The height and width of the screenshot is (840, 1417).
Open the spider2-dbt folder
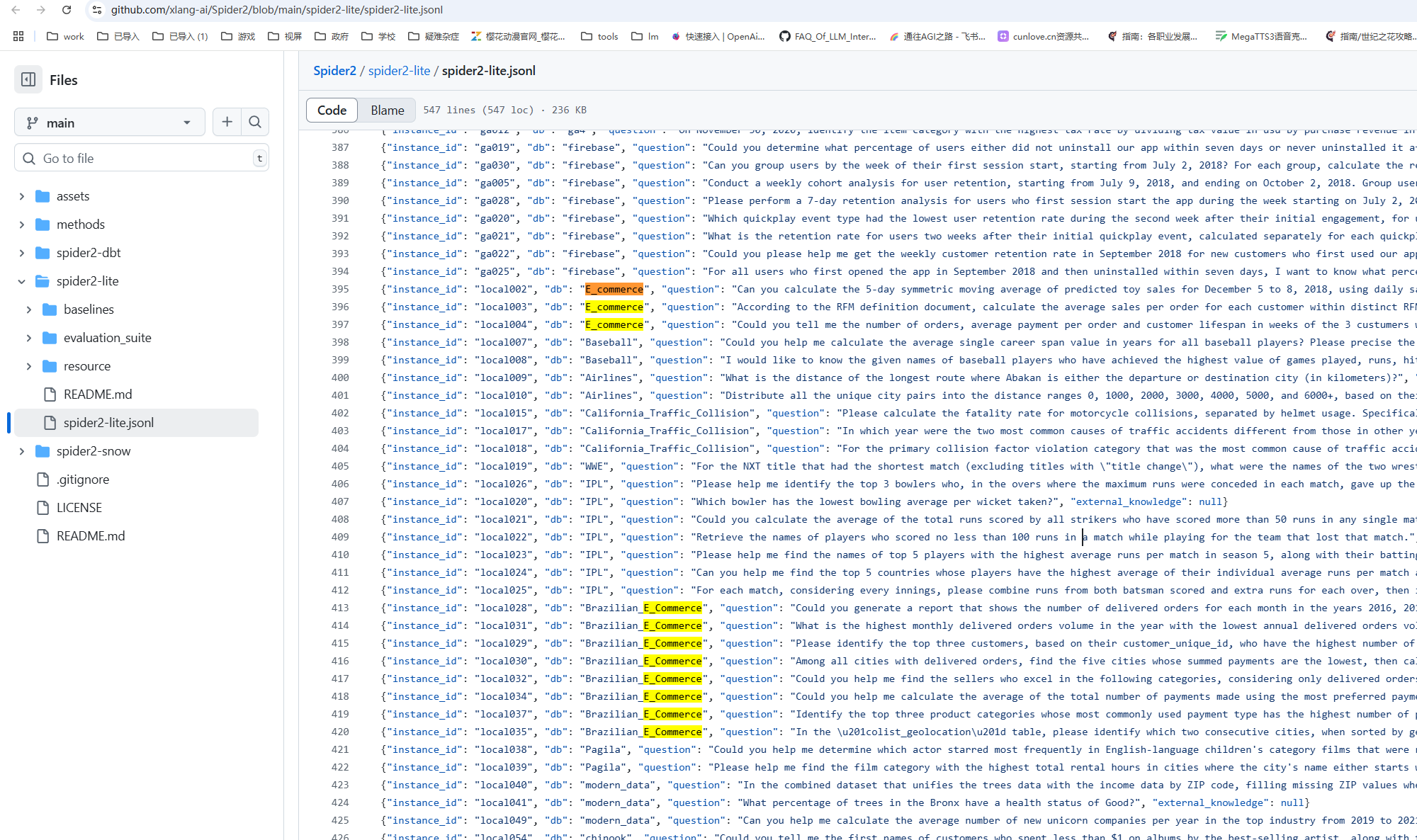[x=89, y=253]
